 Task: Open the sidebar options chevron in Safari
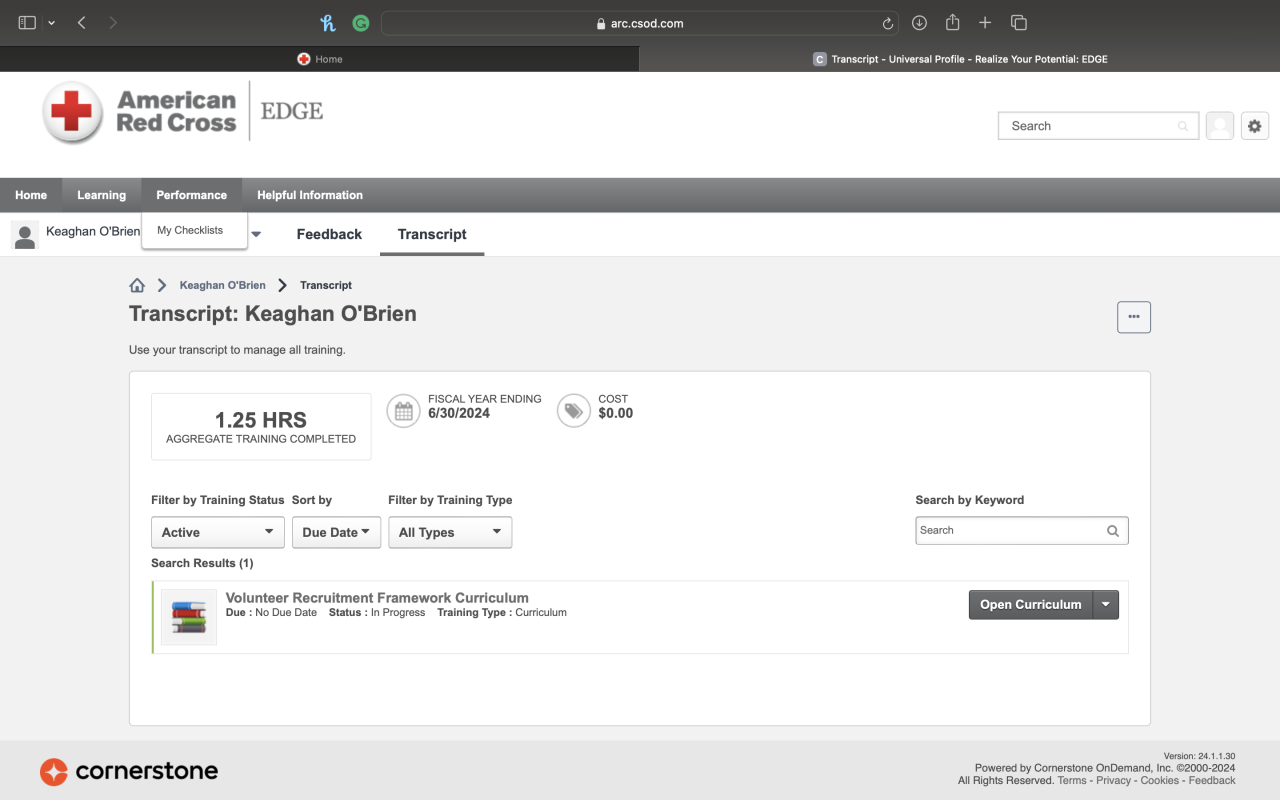(51, 23)
